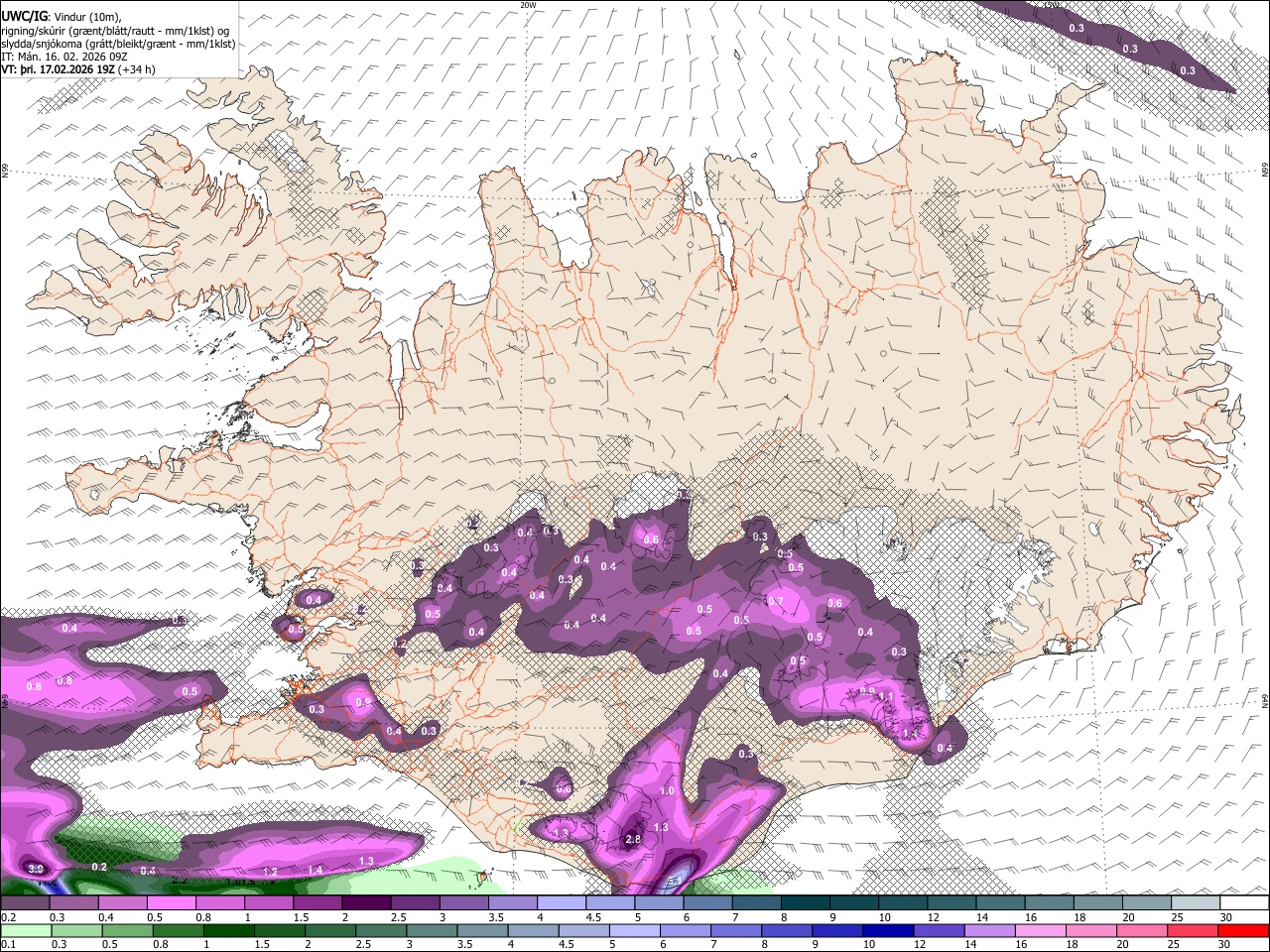
Task: Click the valid time 'VT: þri. 17.02.2026 19Z (+34 h)'
Action: (x=78, y=69)
